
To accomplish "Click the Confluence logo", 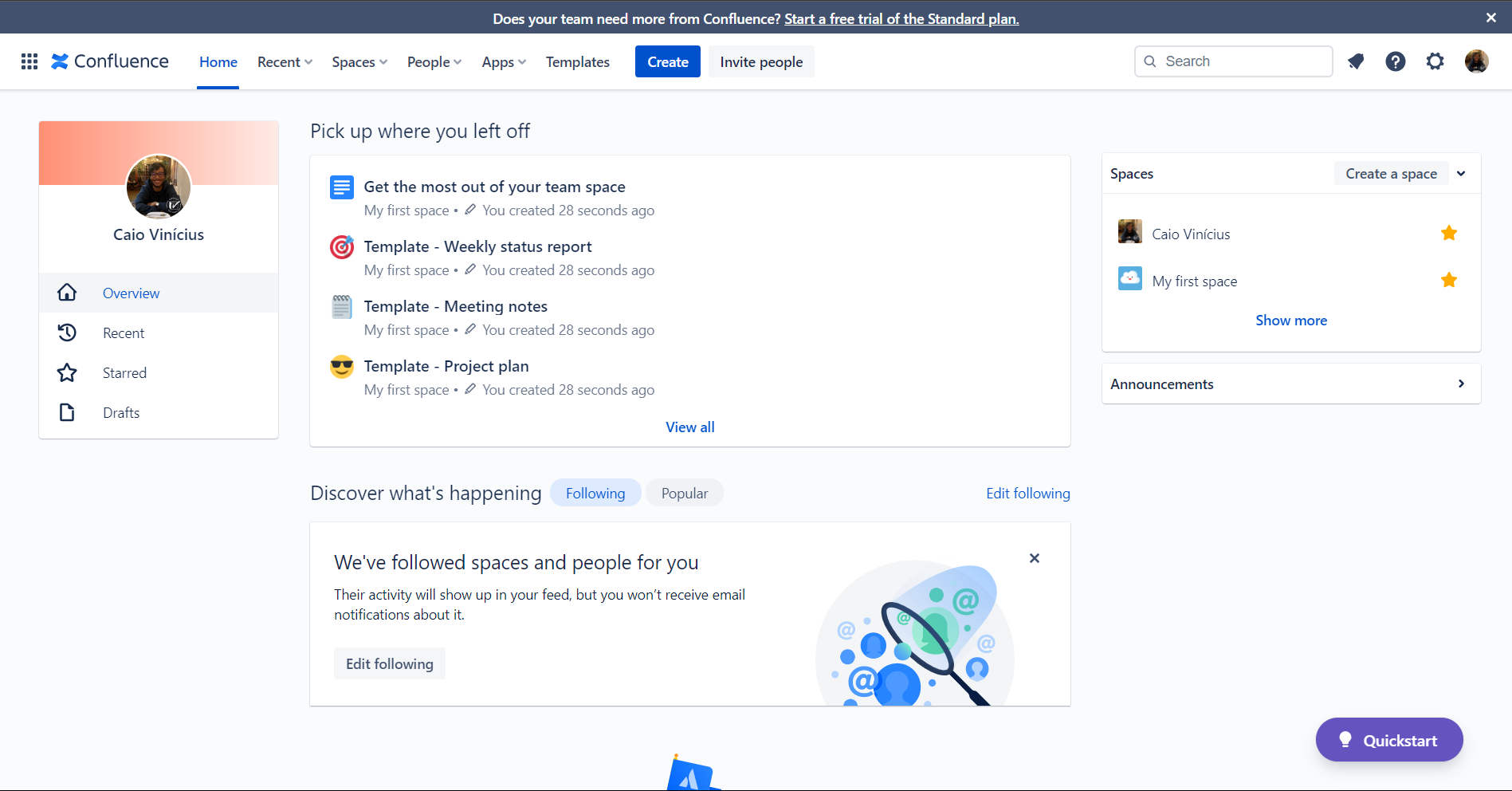I will point(110,61).
